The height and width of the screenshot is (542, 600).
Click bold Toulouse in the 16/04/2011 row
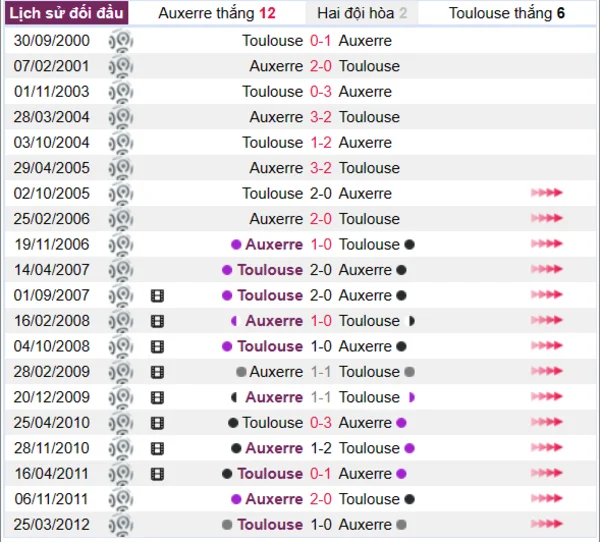click(x=270, y=474)
